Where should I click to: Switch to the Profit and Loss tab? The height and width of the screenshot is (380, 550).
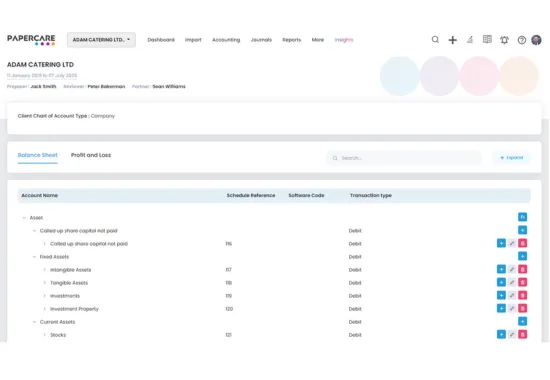tap(91, 155)
